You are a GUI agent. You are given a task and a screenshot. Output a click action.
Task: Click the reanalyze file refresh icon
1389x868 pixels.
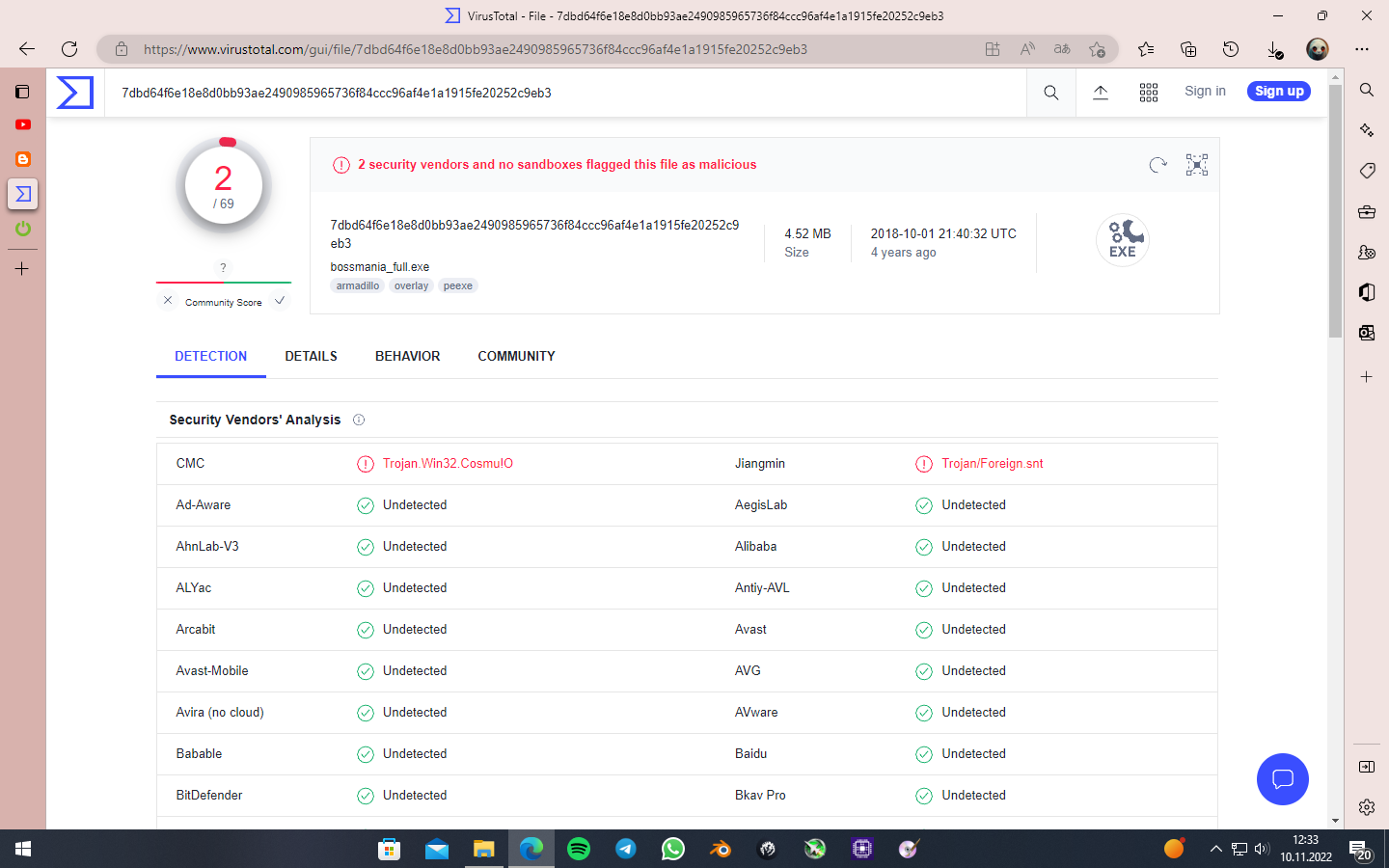tap(1158, 165)
